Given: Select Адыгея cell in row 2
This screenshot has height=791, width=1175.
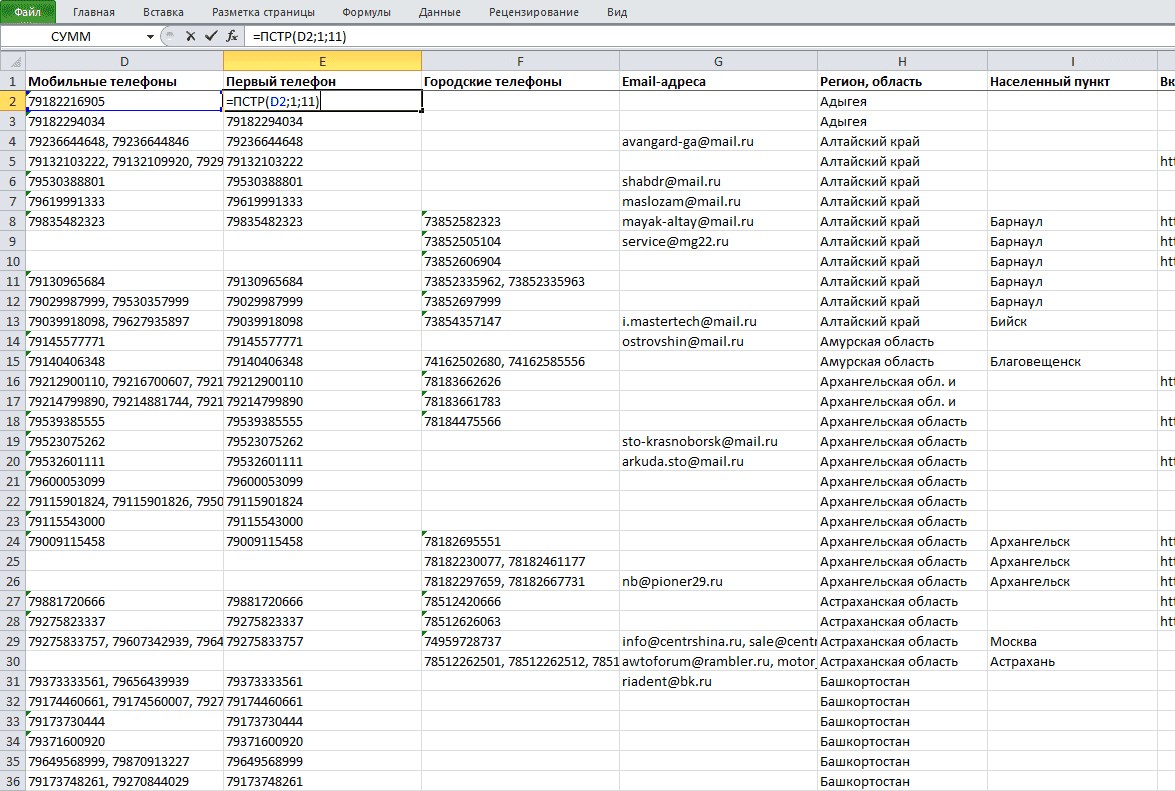Looking at the screenshot, I should [902, 101].
